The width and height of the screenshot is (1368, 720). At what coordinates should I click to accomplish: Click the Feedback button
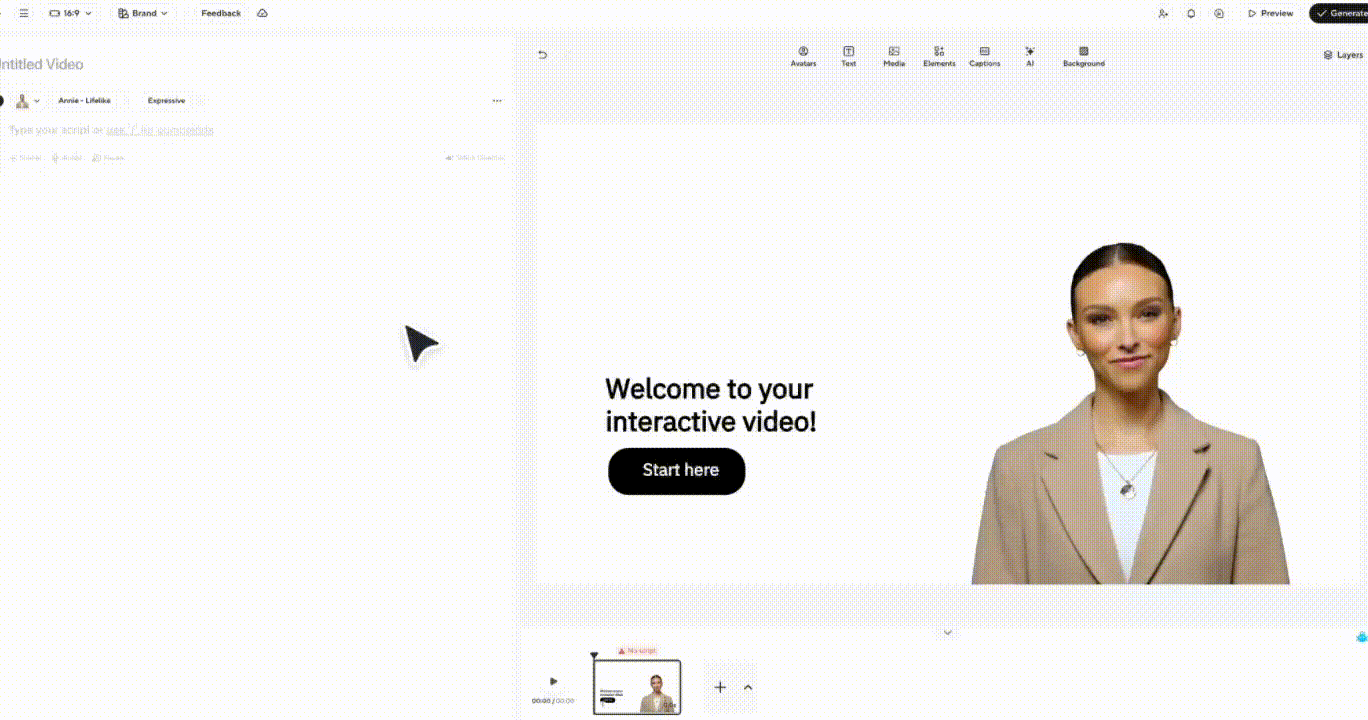coord(221,13)
